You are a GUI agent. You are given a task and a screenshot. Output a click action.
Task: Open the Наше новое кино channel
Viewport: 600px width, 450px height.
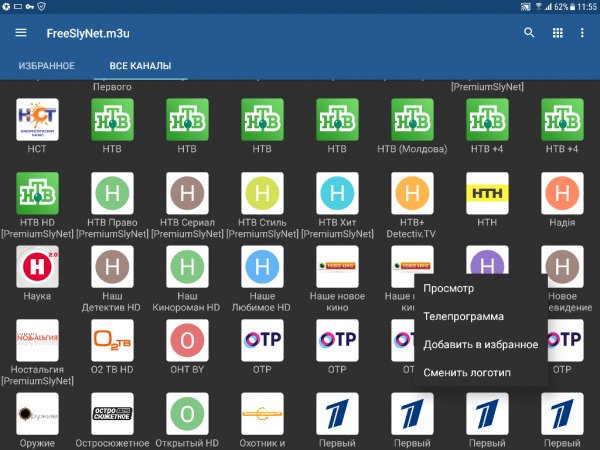point(337,266)
